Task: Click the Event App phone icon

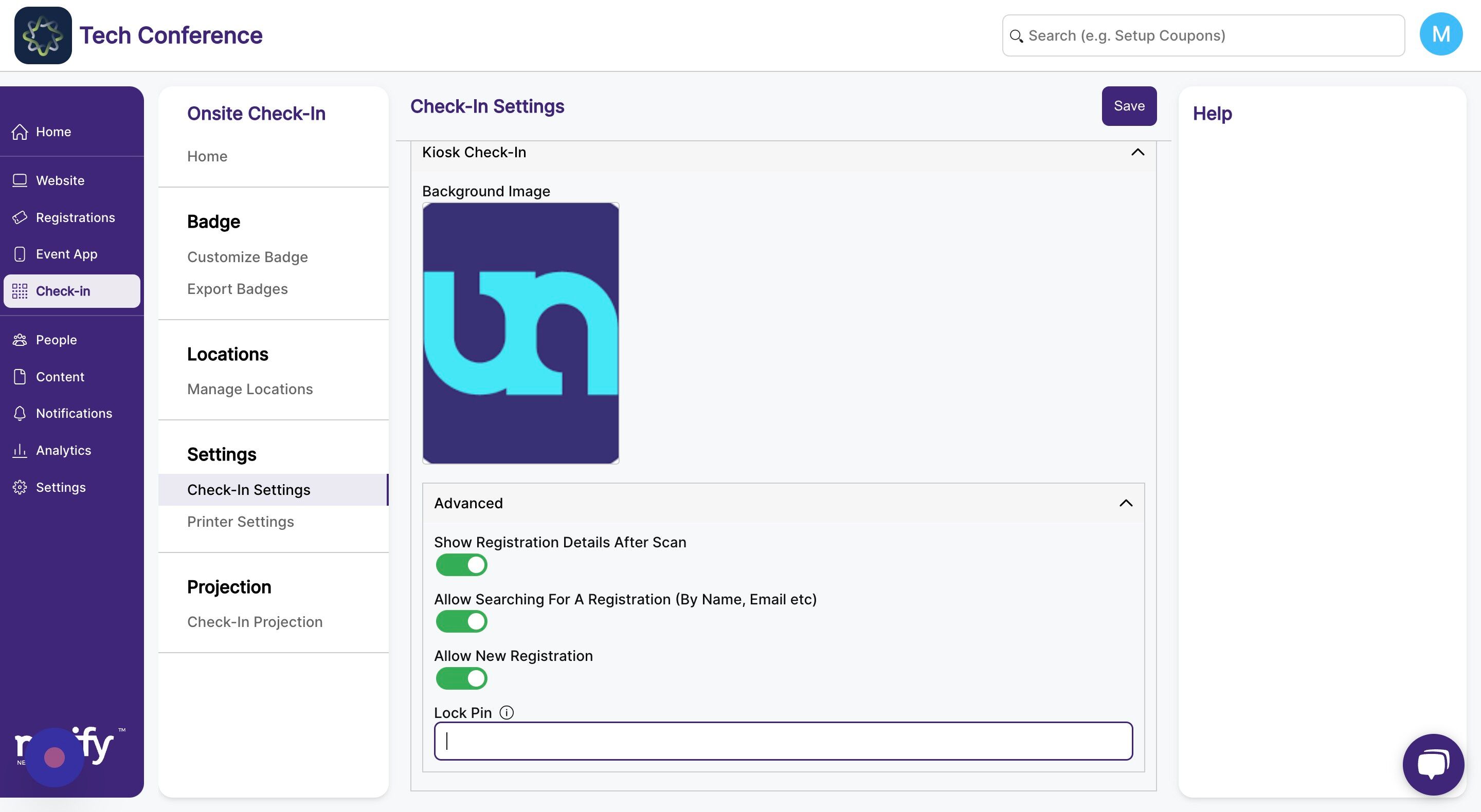Action: tap(20, 254)
